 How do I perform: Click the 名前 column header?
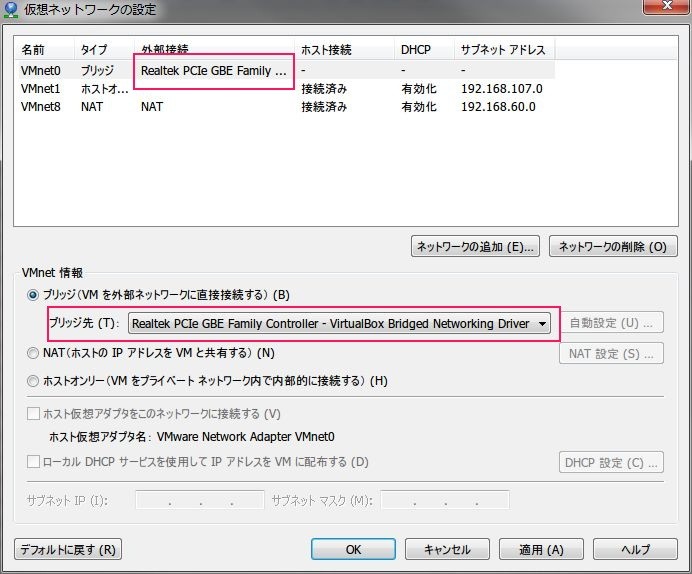45,50
